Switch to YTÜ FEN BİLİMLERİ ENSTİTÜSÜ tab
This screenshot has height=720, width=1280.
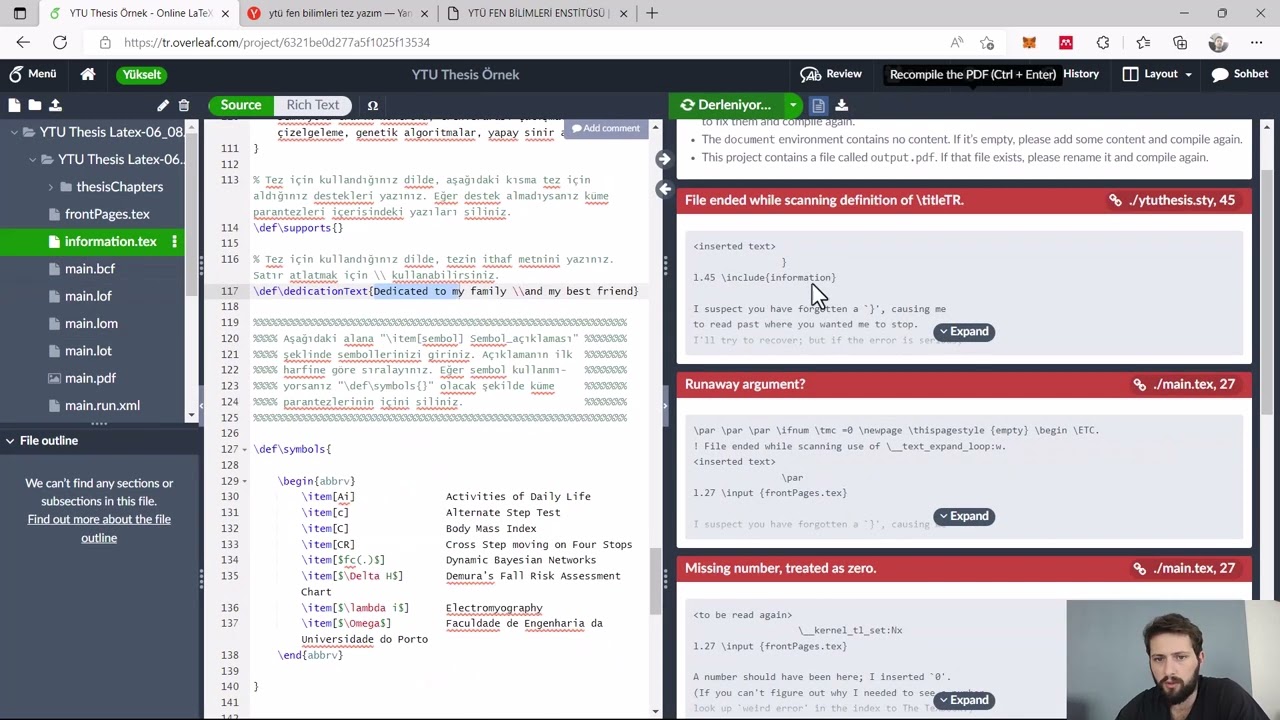[x=540, y=13]
